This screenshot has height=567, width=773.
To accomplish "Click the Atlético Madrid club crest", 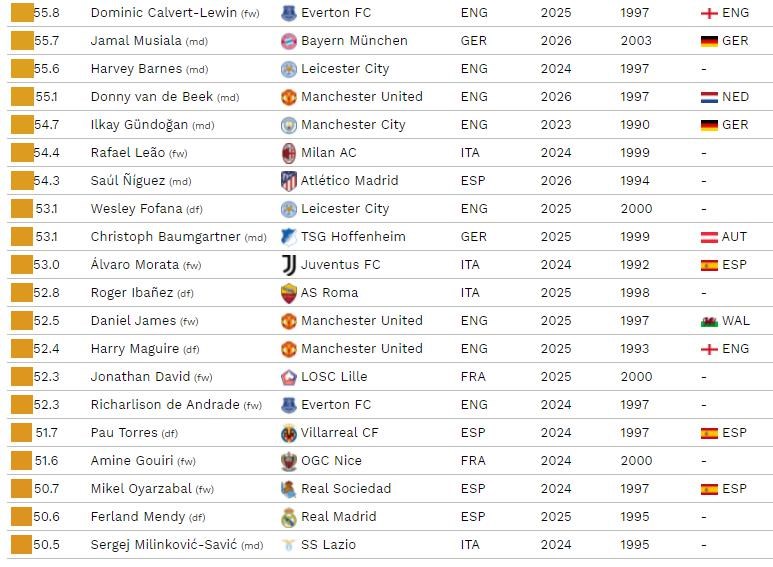I will coord(289,181).
